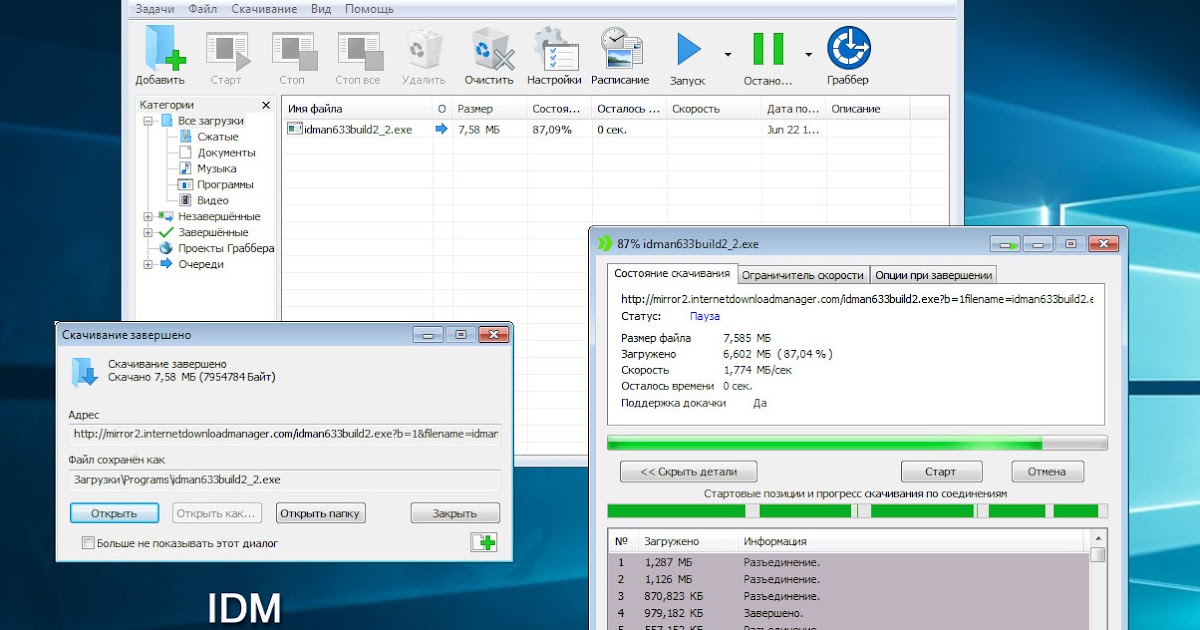Viewport: 1200px width, 630px height.
Task: Click the Пауза status link
Action: click(704, 316)
